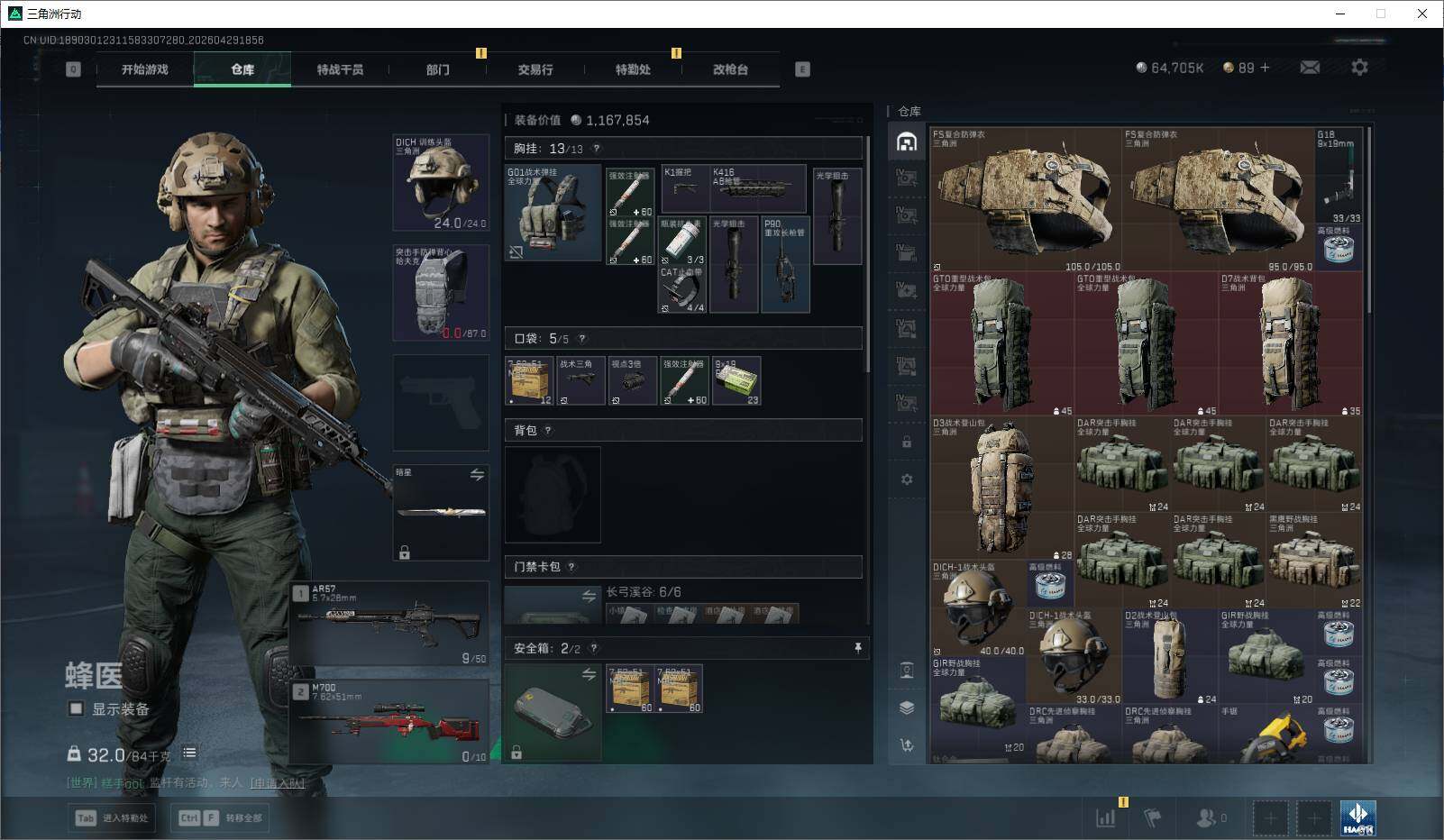This screenshot has width=1444, height=840.
Task: Click the help icon next to 口袋
Action: coord(581,339)
